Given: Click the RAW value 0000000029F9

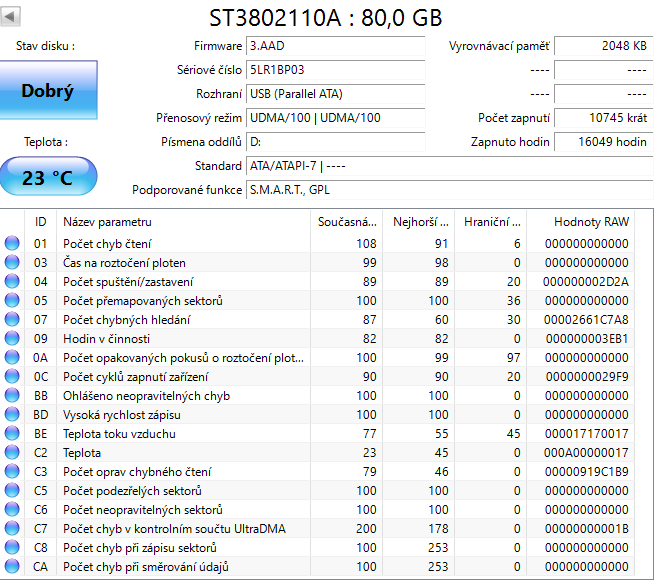Looking at the screenshot, I should (587, 377).
